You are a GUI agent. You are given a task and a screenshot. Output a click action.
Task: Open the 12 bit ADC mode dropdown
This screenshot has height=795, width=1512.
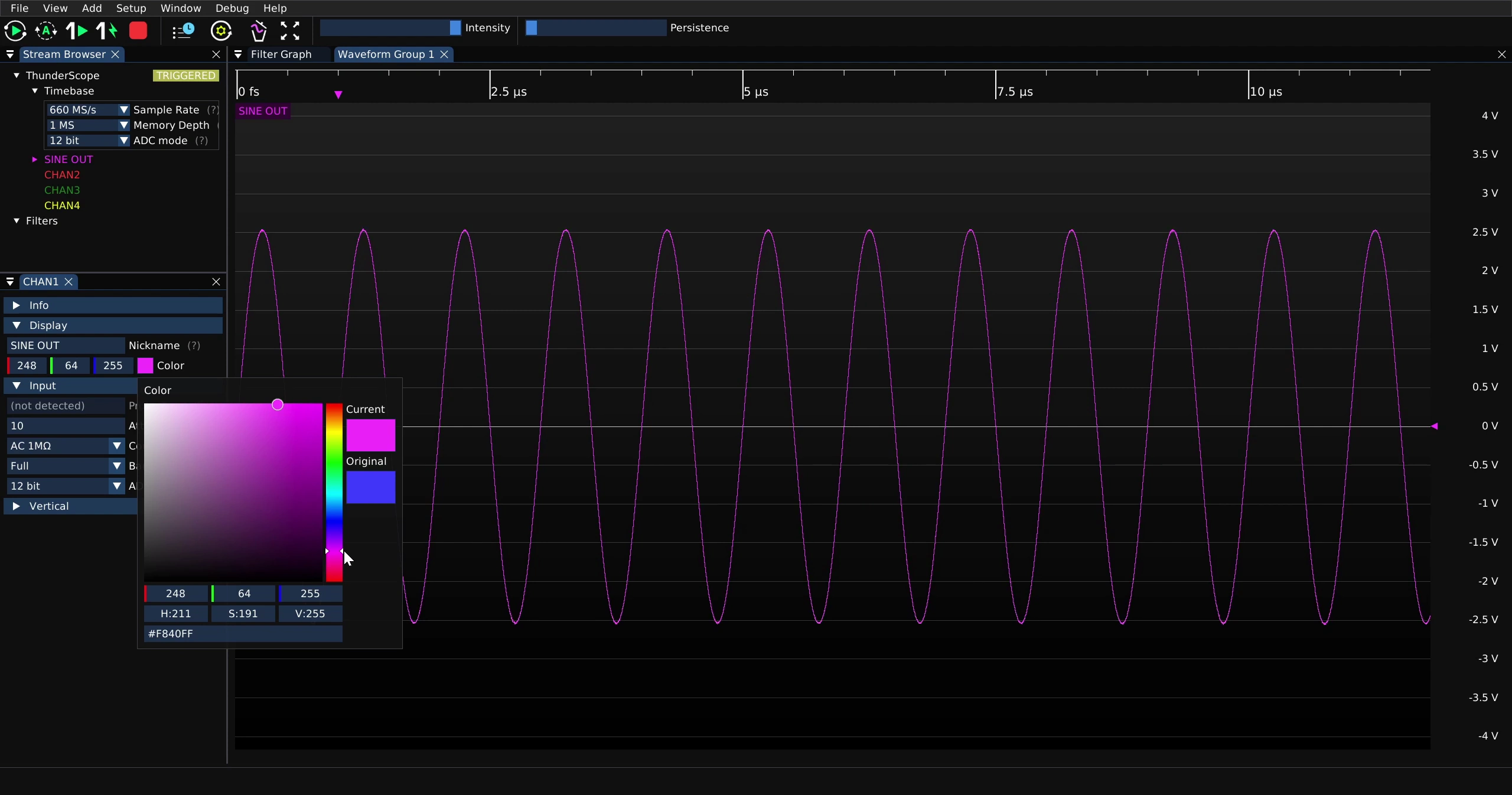[87, 141]
